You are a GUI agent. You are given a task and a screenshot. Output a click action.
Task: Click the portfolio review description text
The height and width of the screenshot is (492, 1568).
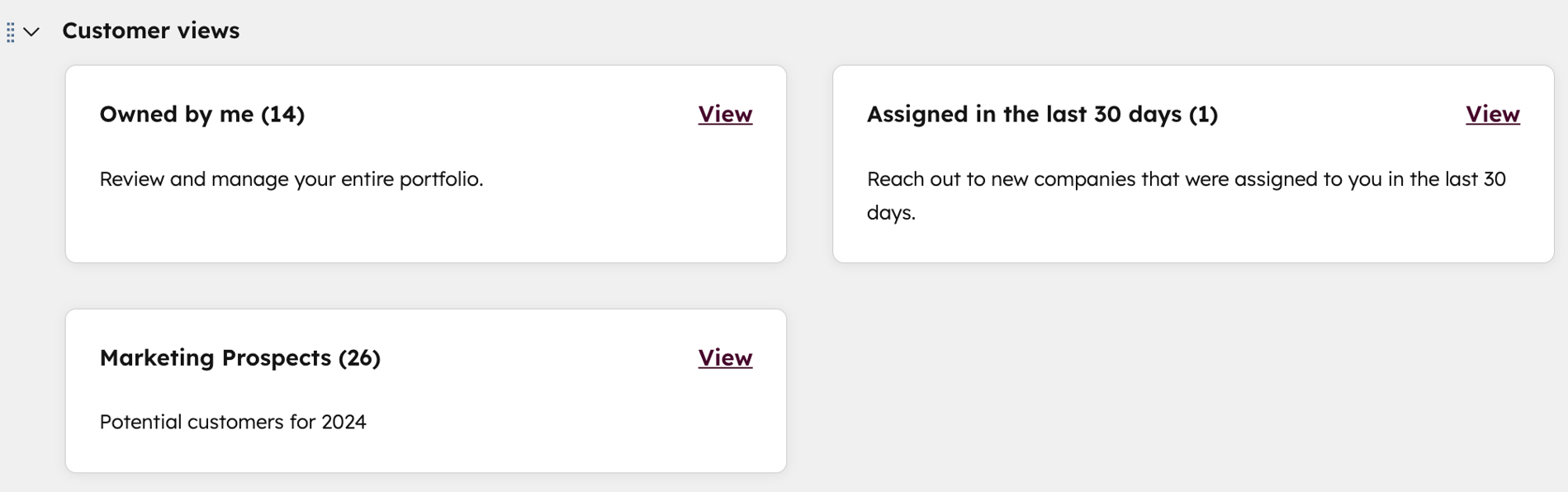pyautogui.click(x=292, y=178)
